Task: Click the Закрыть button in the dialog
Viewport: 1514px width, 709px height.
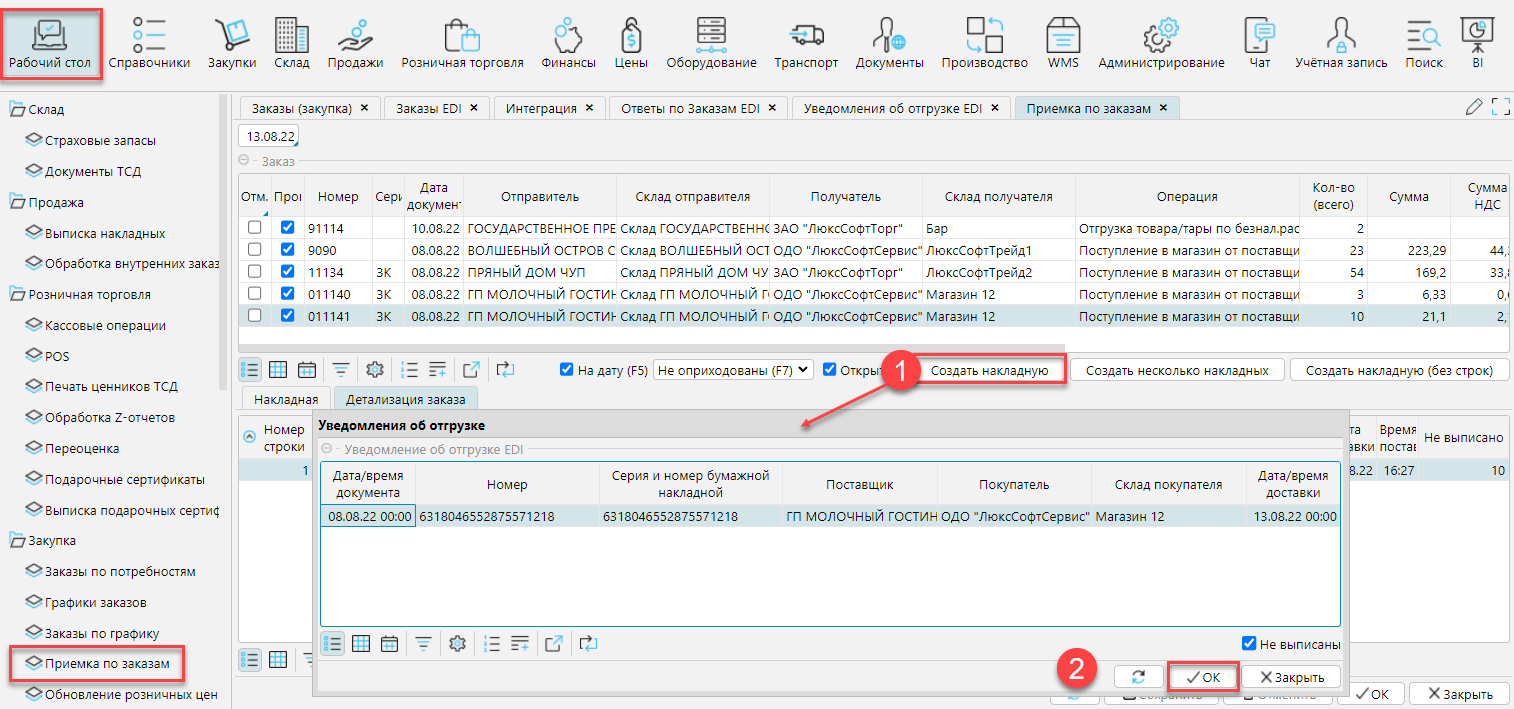Action: [x=1290, y=677]
